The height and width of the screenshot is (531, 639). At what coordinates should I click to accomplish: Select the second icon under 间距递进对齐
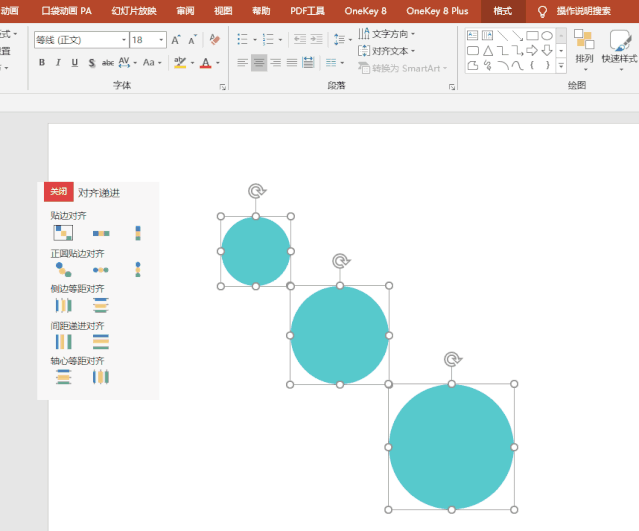point(101,342)
